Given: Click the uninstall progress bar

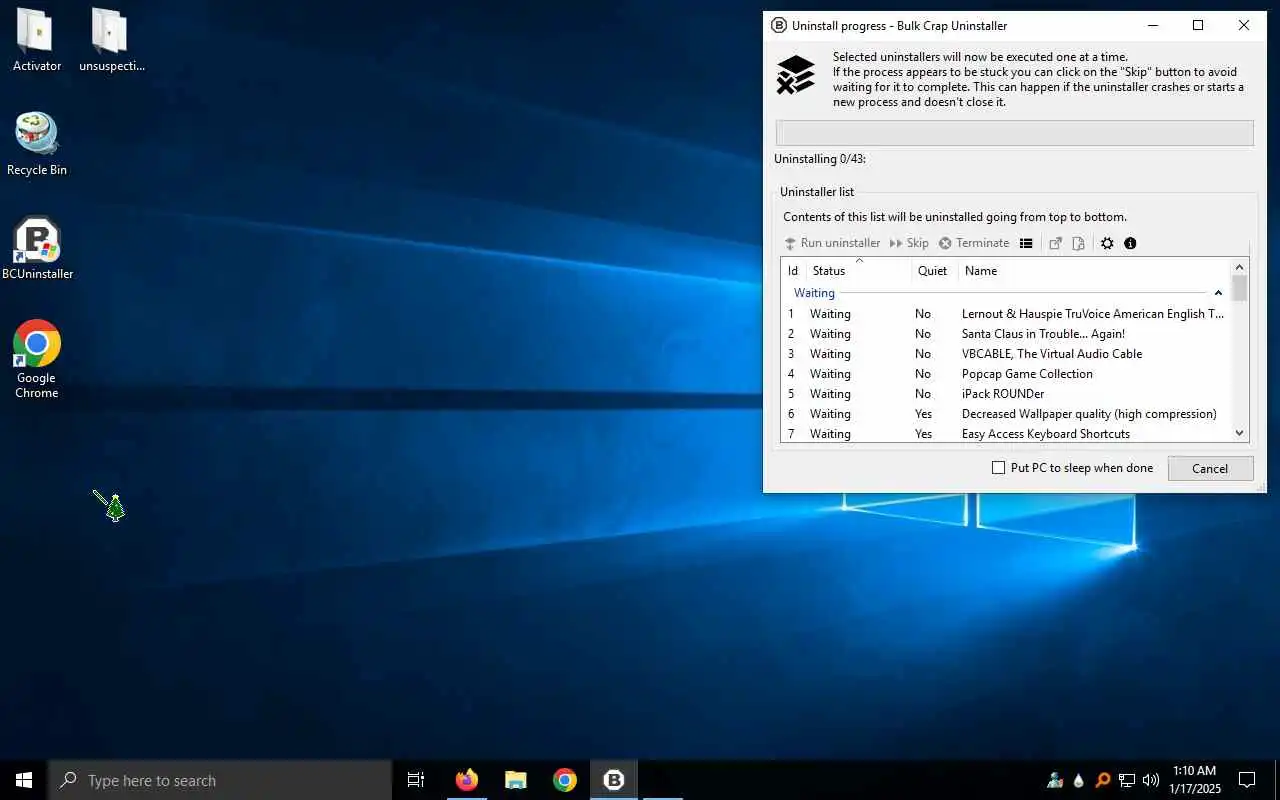Looking at the screenshot, I should tap(1014, 133).
